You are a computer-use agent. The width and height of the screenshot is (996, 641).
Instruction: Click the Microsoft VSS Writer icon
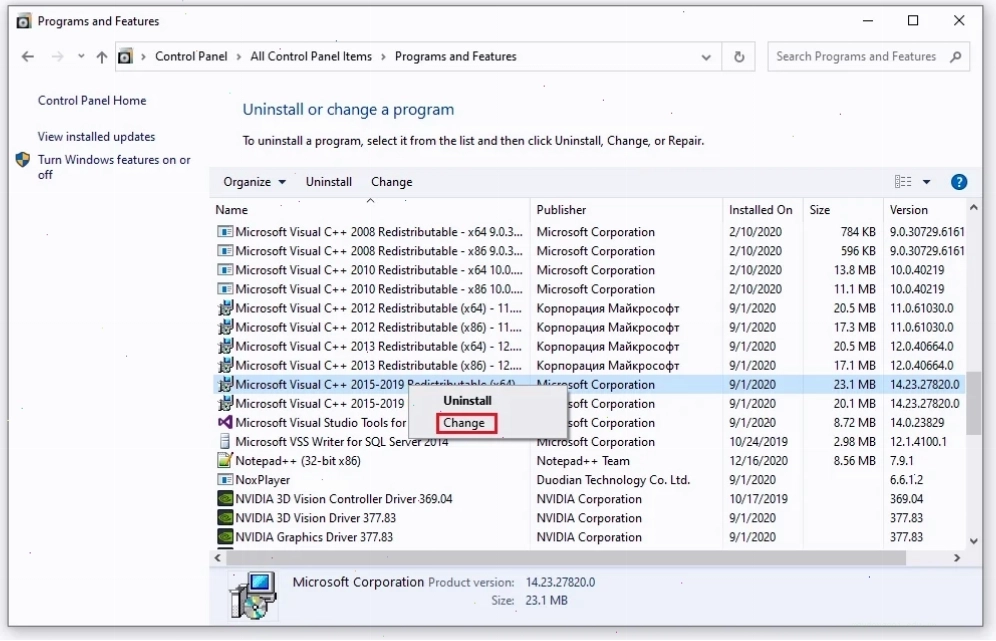(x=224, y=442)
